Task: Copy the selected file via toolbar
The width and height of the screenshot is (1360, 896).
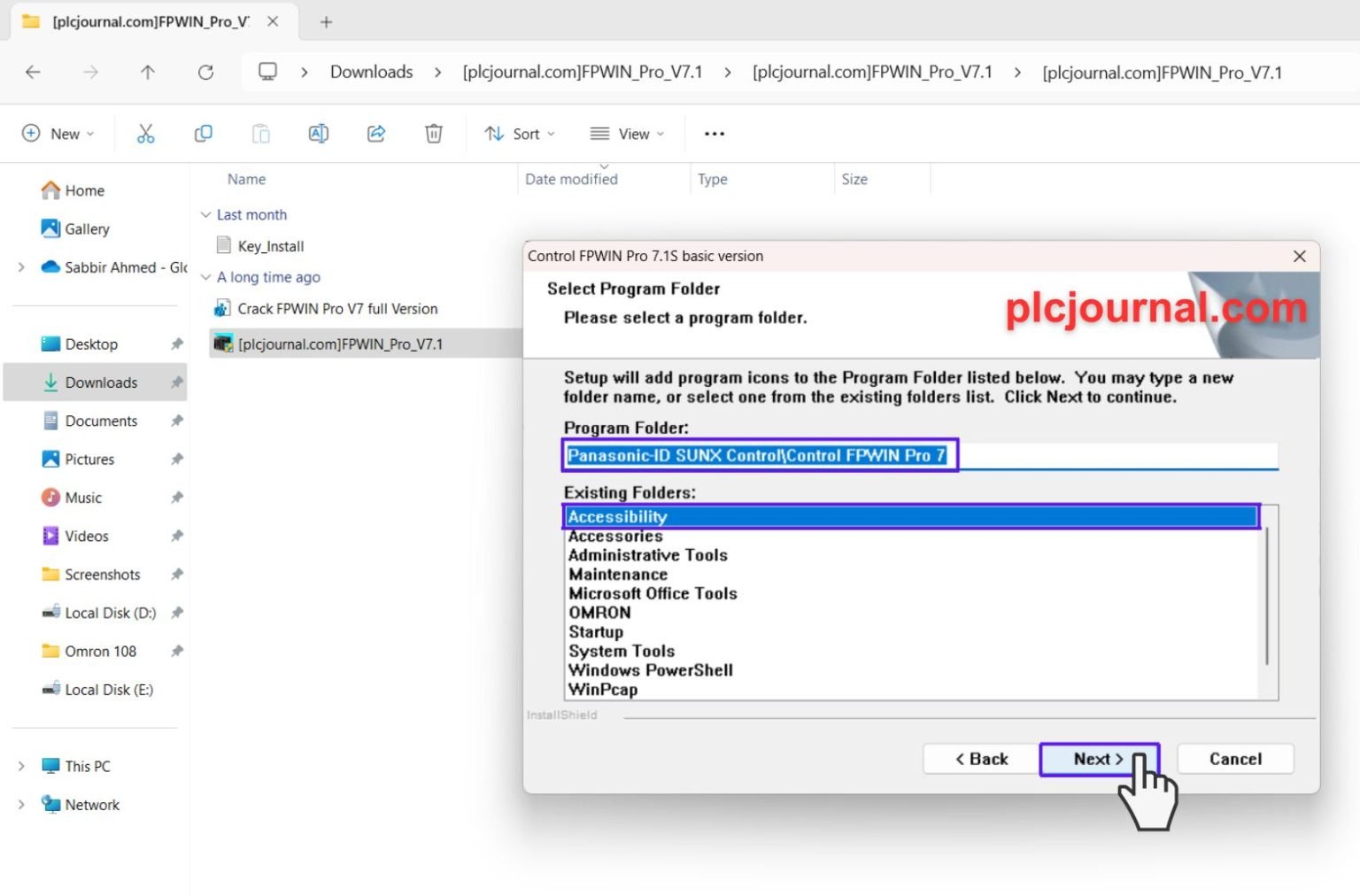Action: (203, 133)
